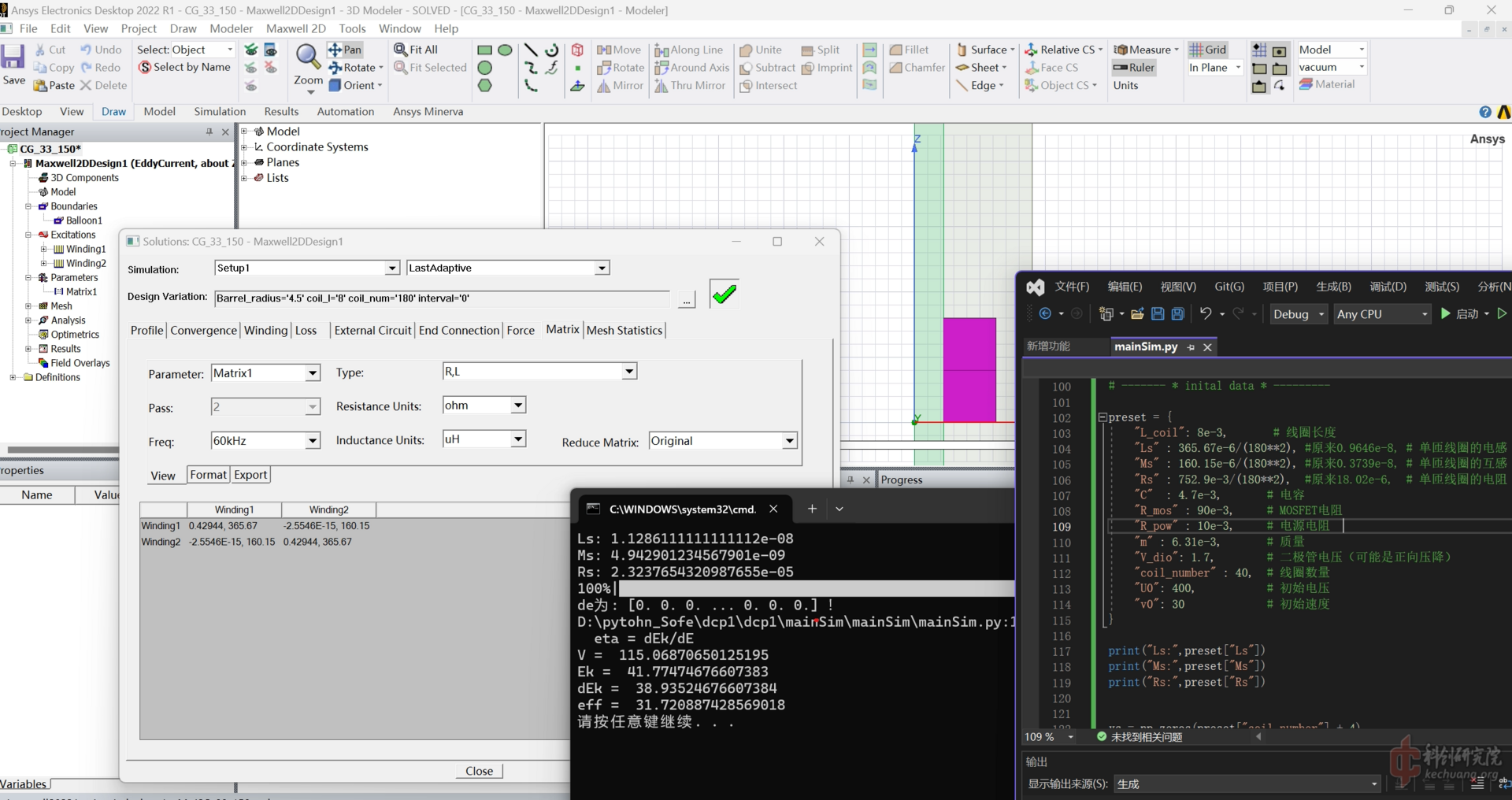
Task: Click the Winding2 column header
Action: pyautogui.click(x=328, y=510)
